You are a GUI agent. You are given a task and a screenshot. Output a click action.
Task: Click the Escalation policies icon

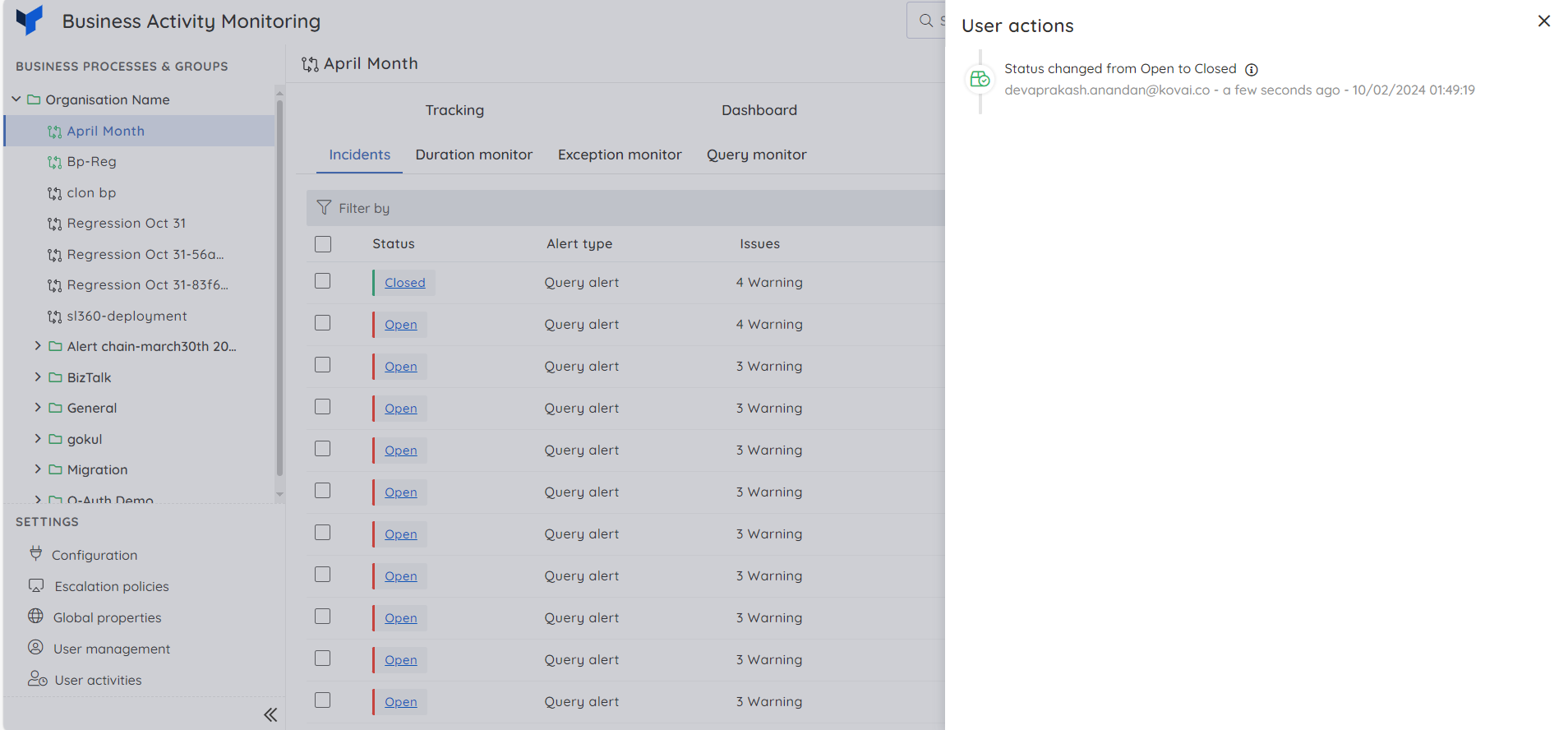[36, 585]
